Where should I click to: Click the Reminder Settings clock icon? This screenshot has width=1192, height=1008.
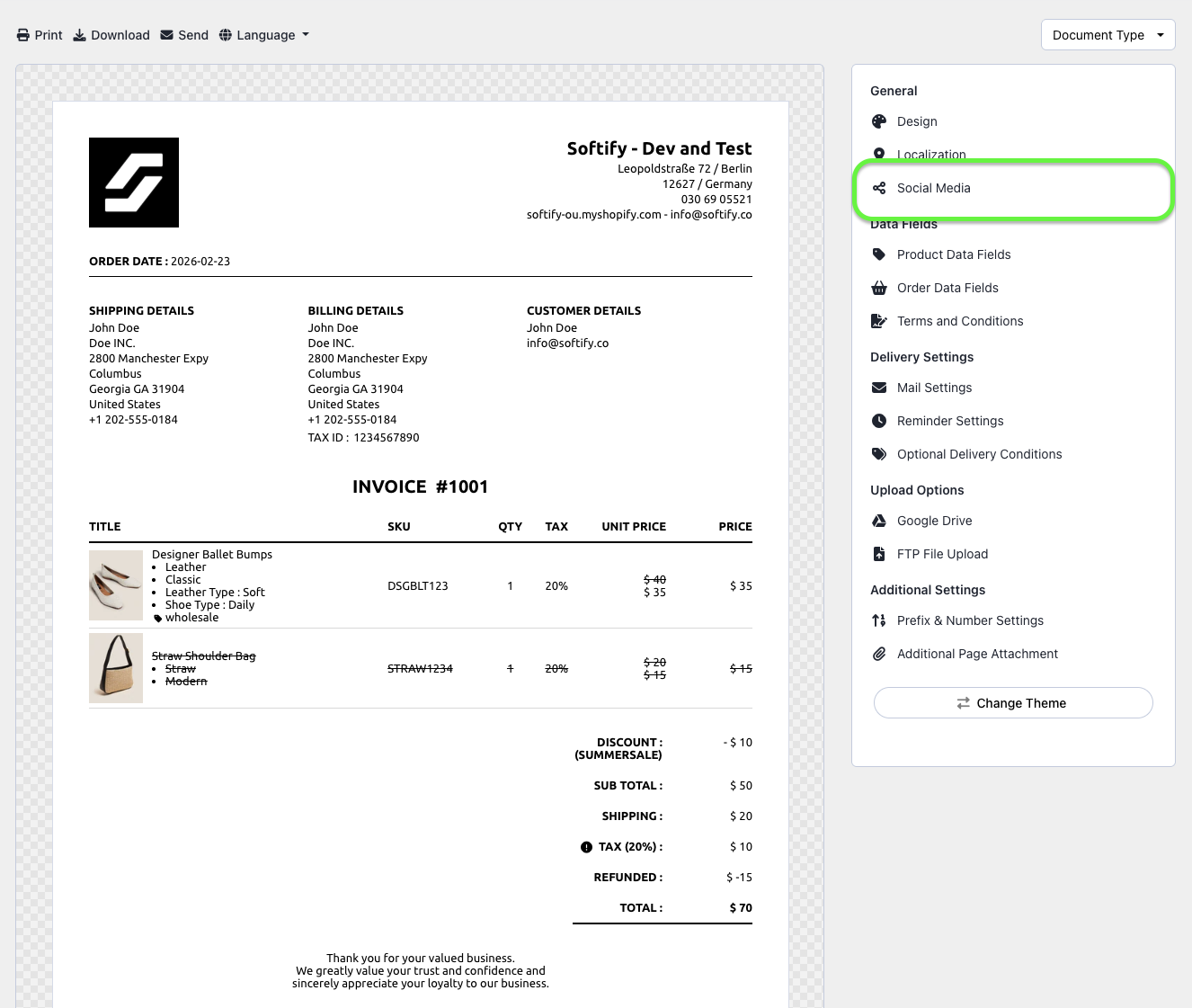tap(879, 421)
